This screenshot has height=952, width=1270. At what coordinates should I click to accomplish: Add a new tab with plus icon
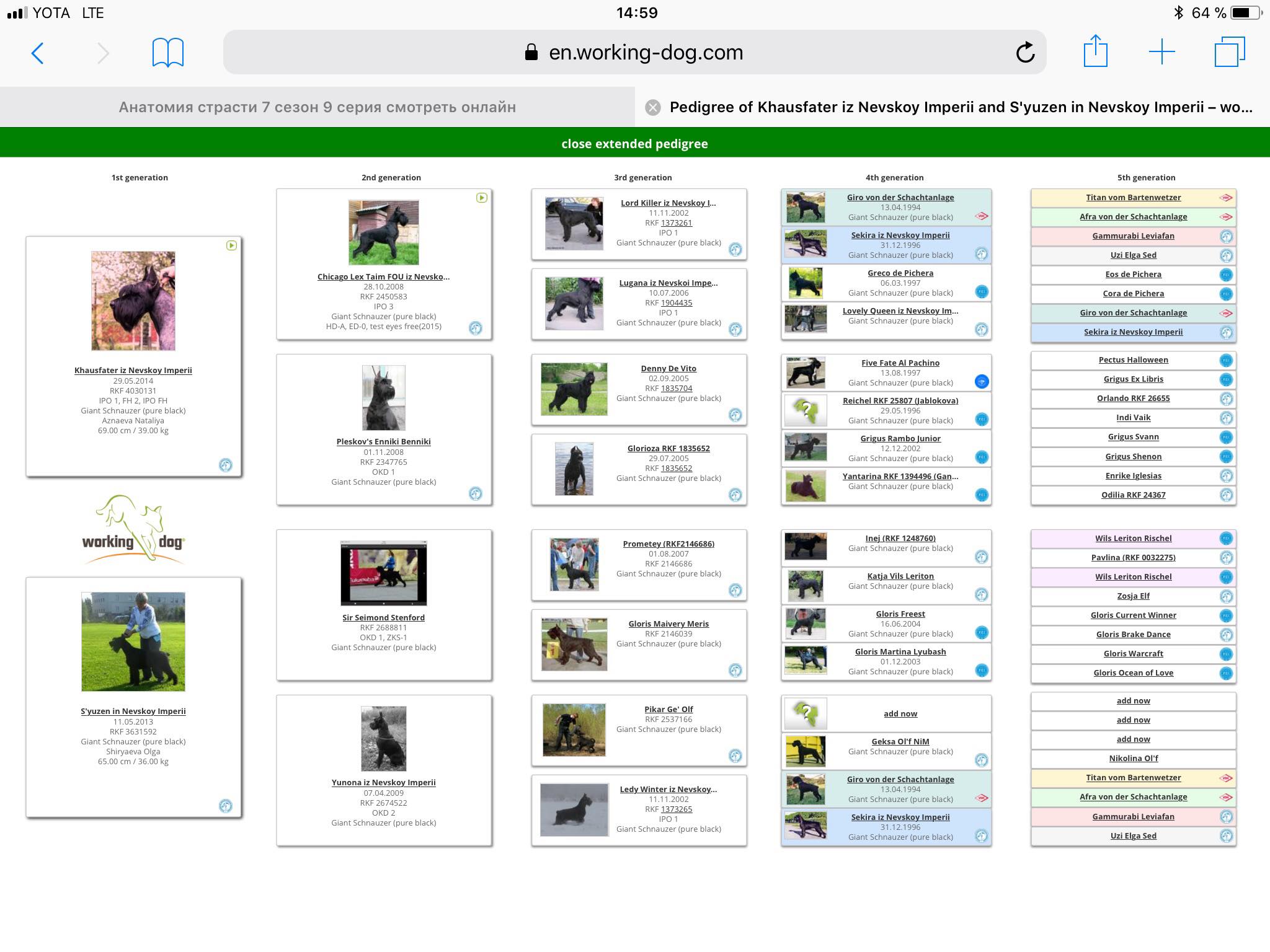tap(1162, 52)
